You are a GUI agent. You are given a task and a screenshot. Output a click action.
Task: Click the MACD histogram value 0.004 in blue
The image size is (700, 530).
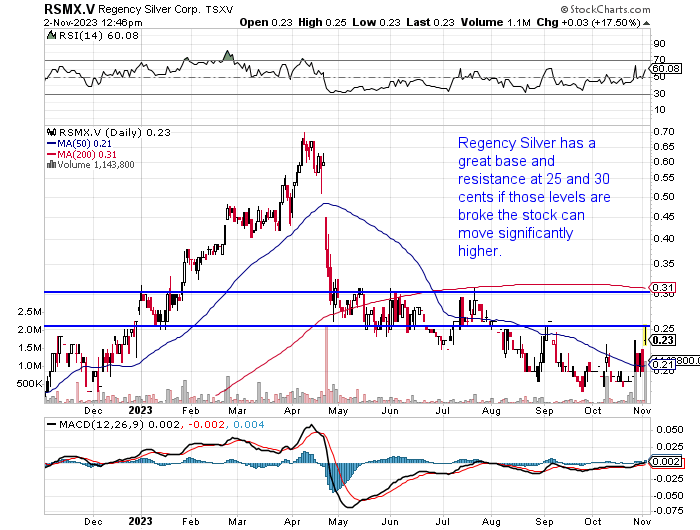click(x=249, y=425)
